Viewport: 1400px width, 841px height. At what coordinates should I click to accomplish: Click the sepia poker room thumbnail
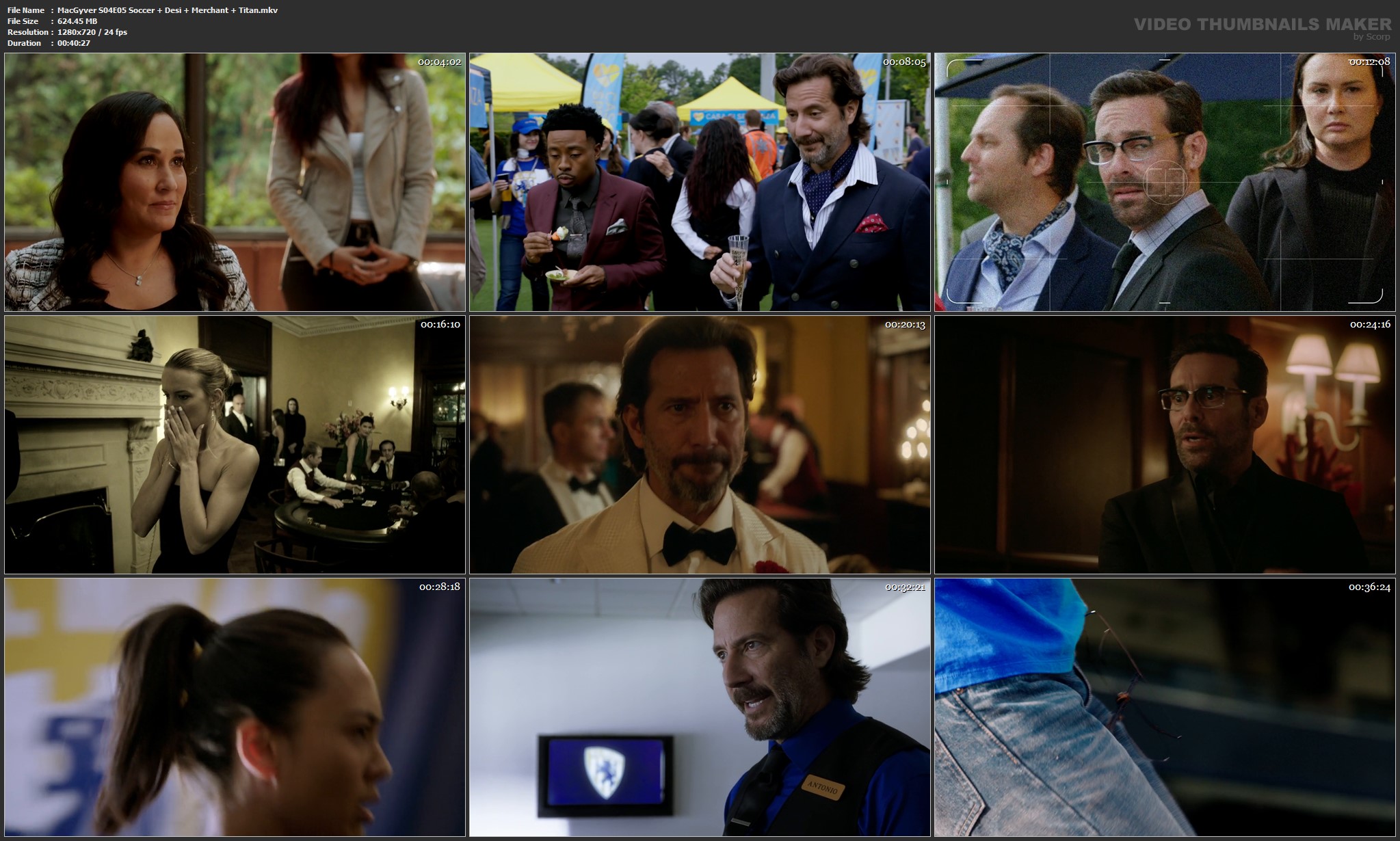tap(235, 444)
